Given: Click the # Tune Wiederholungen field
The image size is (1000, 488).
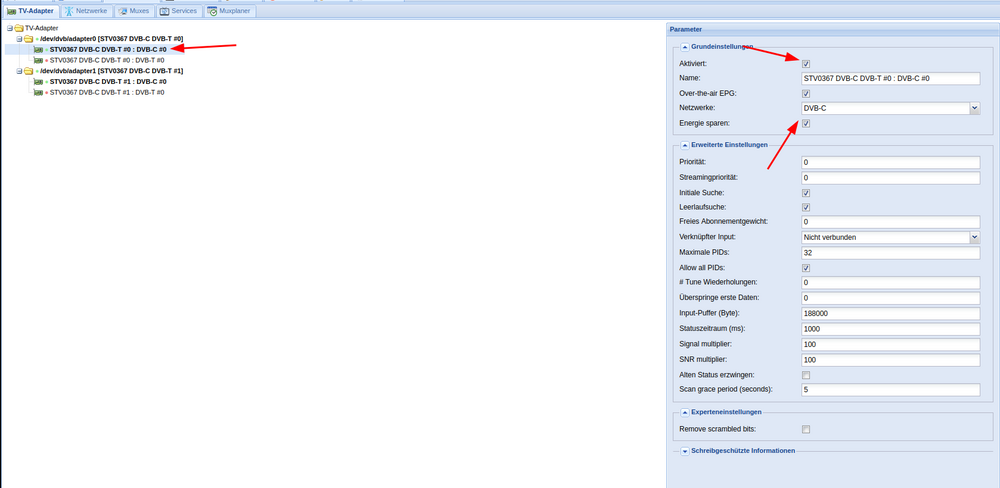Looking at the screenshot, I should (x=890, y=283).
